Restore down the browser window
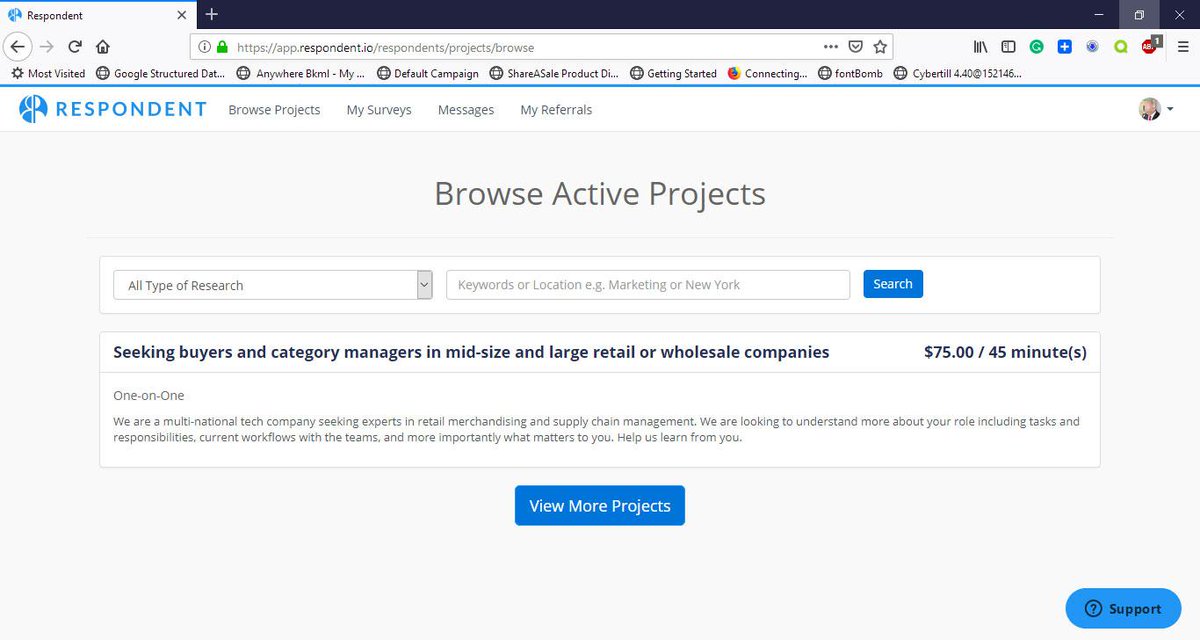 click(1139, 15)
